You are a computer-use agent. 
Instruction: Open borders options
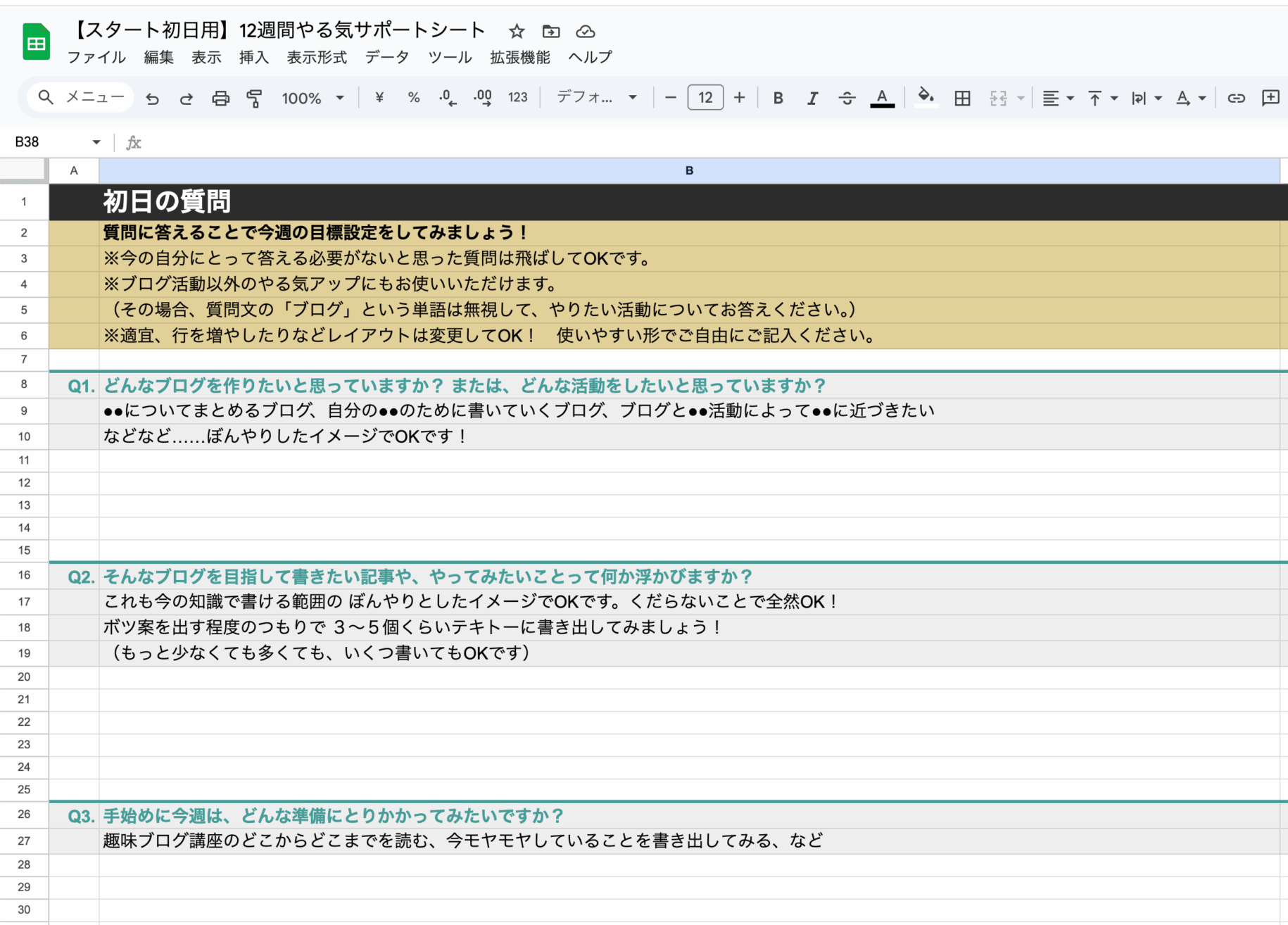(962, 98)
